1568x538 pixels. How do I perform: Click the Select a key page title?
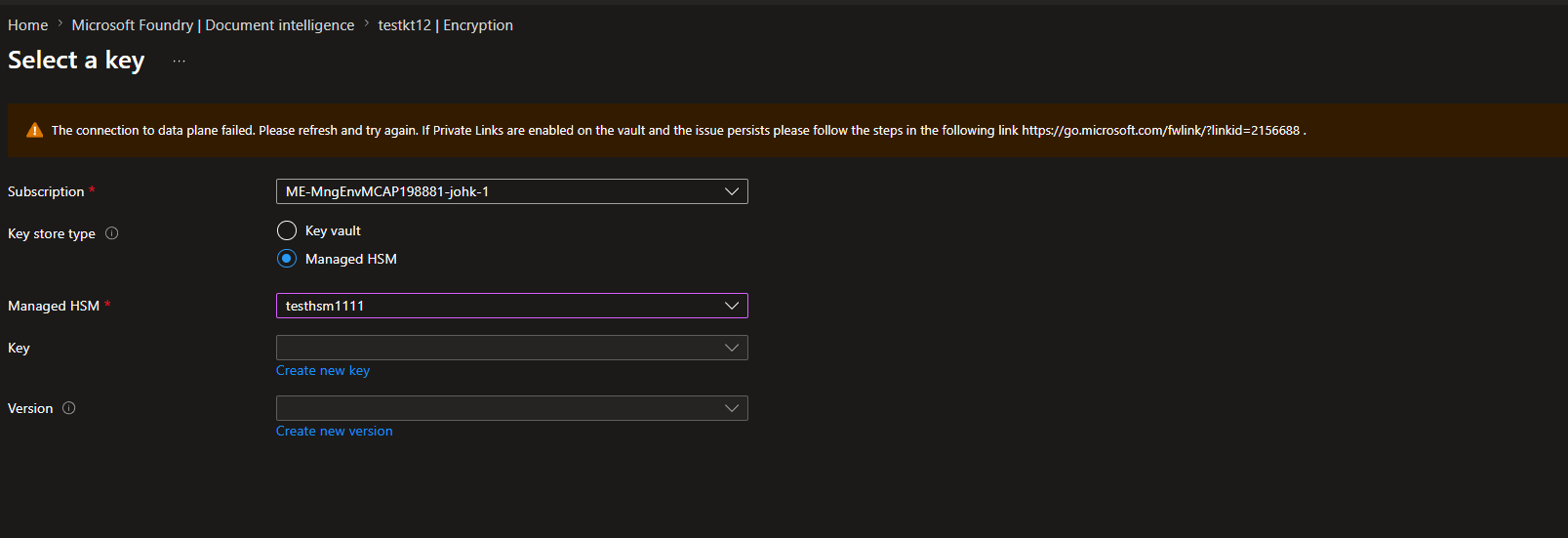tap(76, 61)
